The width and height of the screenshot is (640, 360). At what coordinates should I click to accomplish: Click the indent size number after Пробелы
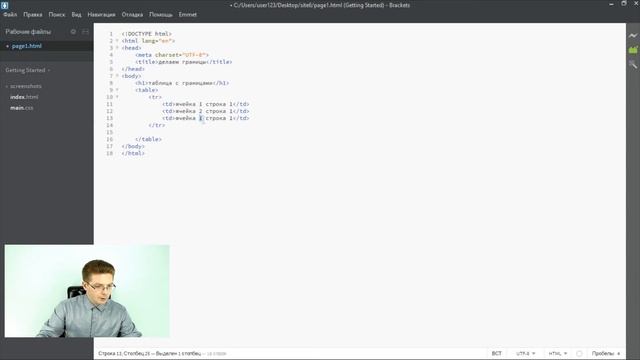pyautogui.click(x=619, y=353)
